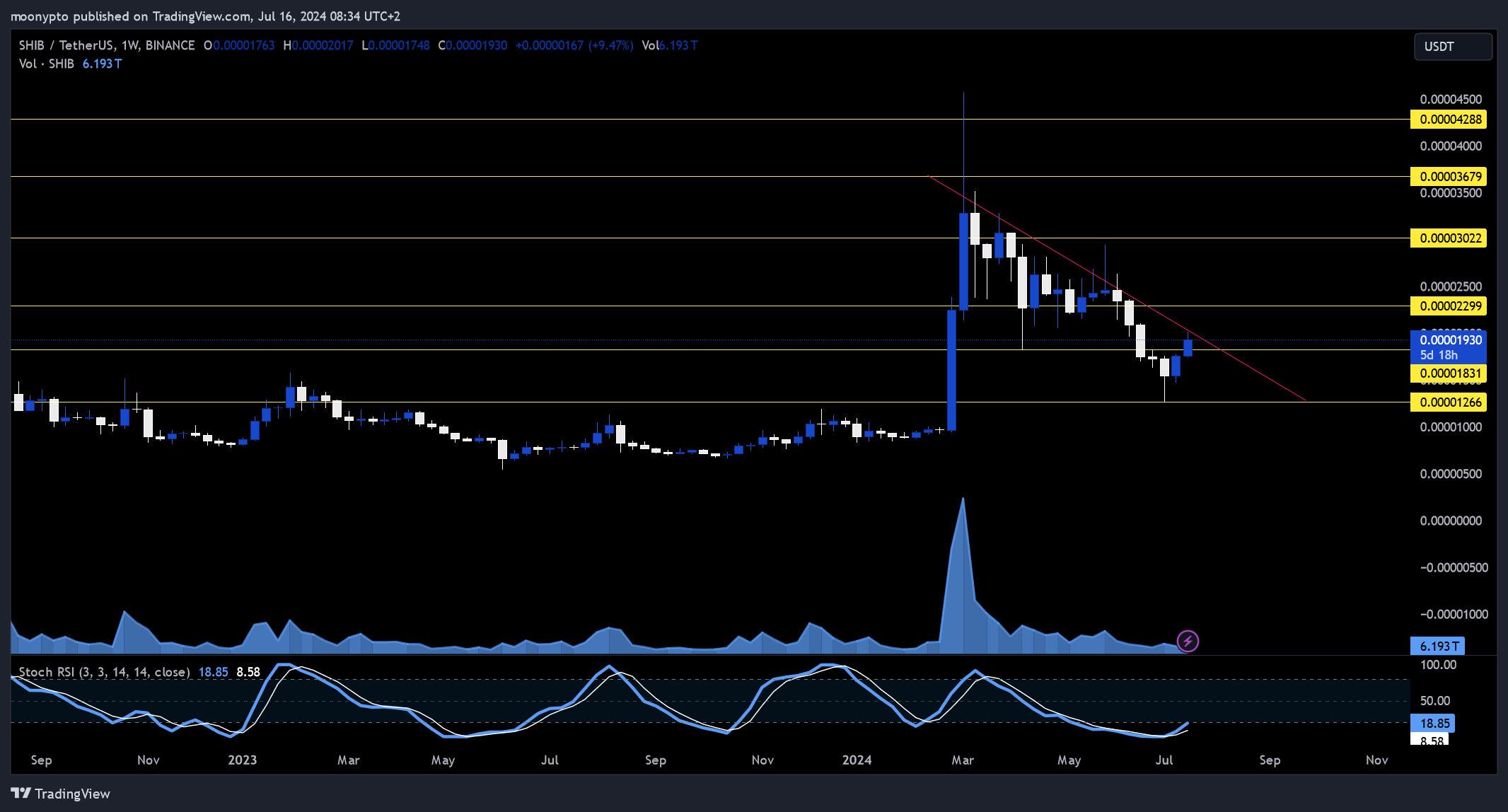Image resolution: width=1508 pixels, height=812 pixels.
Task: Click the Nov label at far right of time axis
Action: (1376, 760)
